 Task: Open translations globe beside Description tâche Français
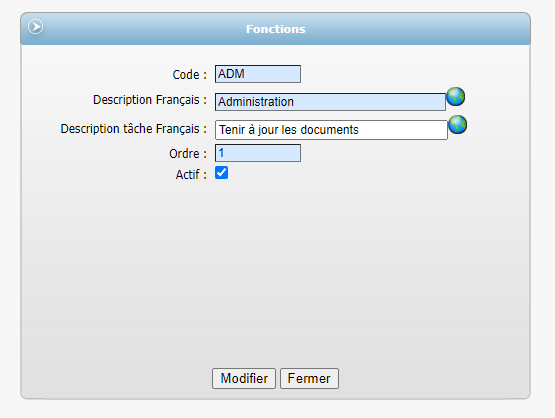coord(458,125)
